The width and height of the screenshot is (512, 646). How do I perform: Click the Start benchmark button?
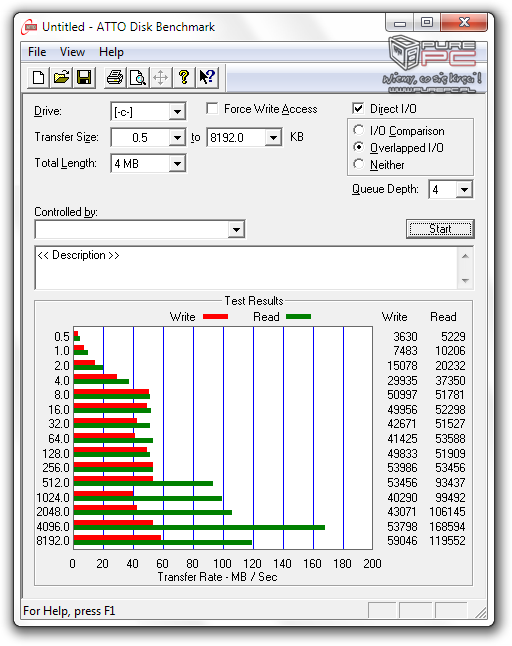pyautogui.click(x=440, y=229)
